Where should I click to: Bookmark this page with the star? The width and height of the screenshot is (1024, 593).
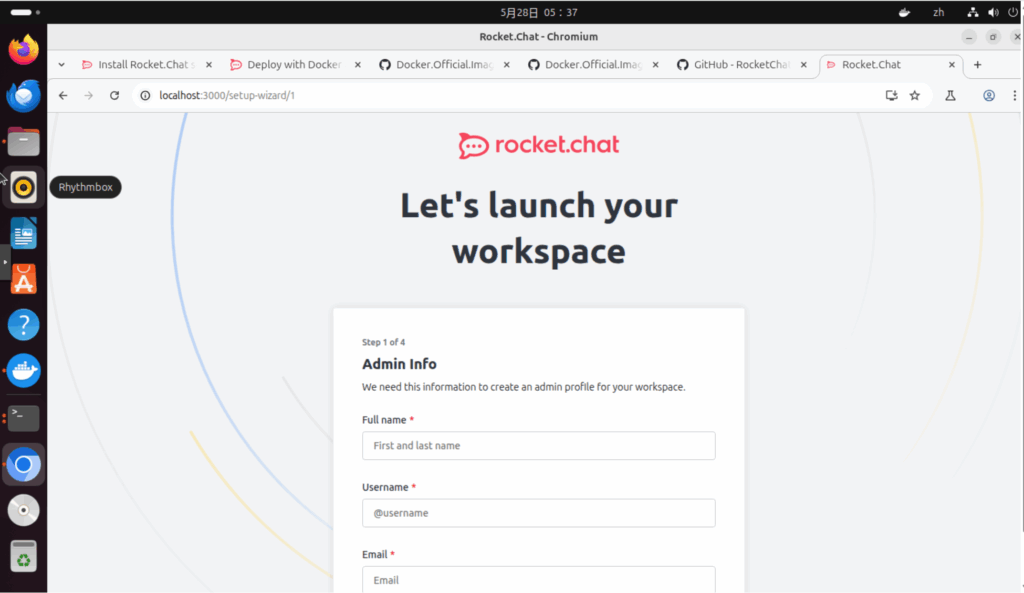pyautogui.click(x=915, y=95)
